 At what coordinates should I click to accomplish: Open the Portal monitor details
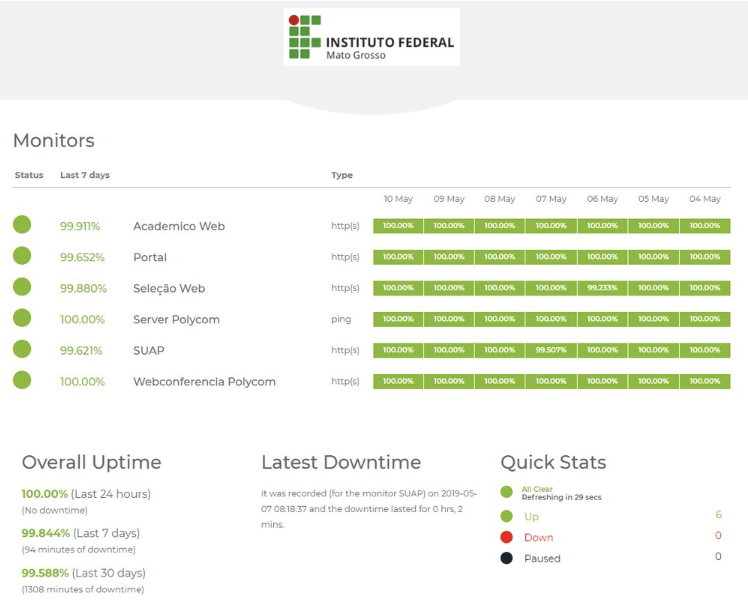(x=150, y=257)
